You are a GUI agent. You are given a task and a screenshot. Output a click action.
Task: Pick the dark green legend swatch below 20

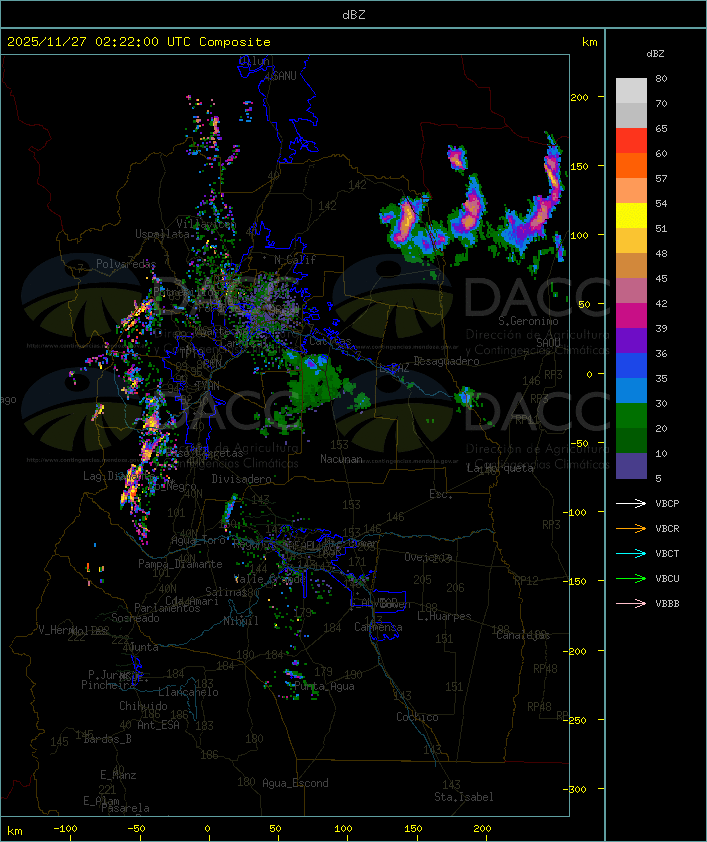point(631,440)
